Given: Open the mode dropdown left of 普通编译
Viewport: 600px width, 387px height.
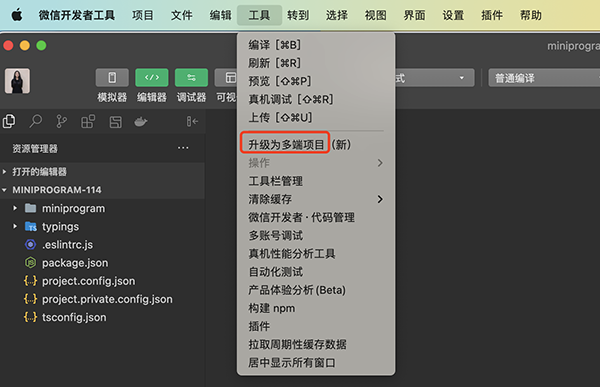Looking at the screenshot, I should coord(435,78).
